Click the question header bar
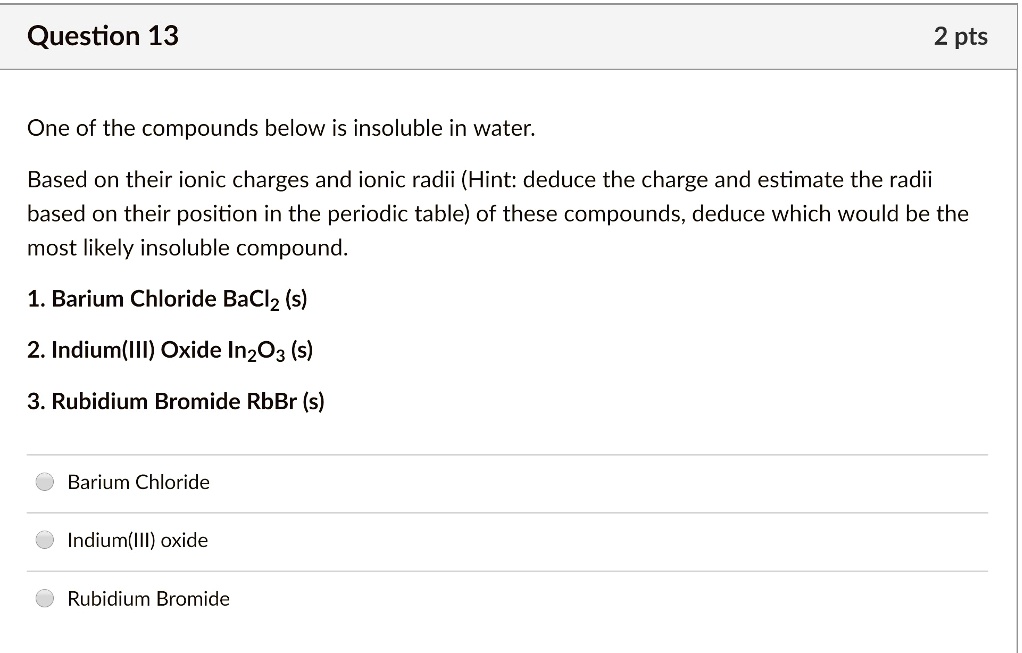Viewport: 1022px width, 653px height. pyautogui.click(x=511, y=36)
